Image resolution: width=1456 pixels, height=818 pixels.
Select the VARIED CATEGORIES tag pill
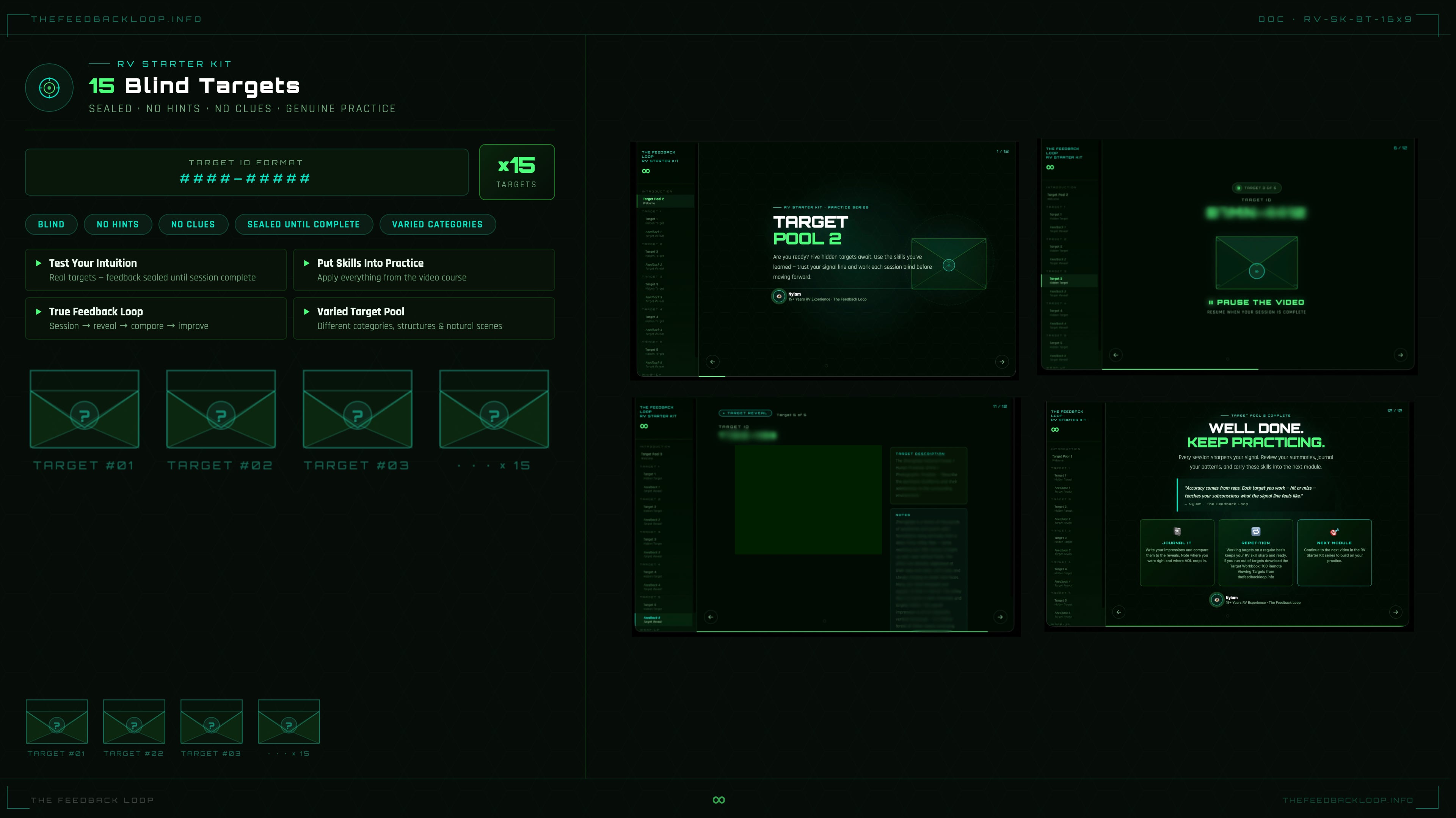coord(438,224)
